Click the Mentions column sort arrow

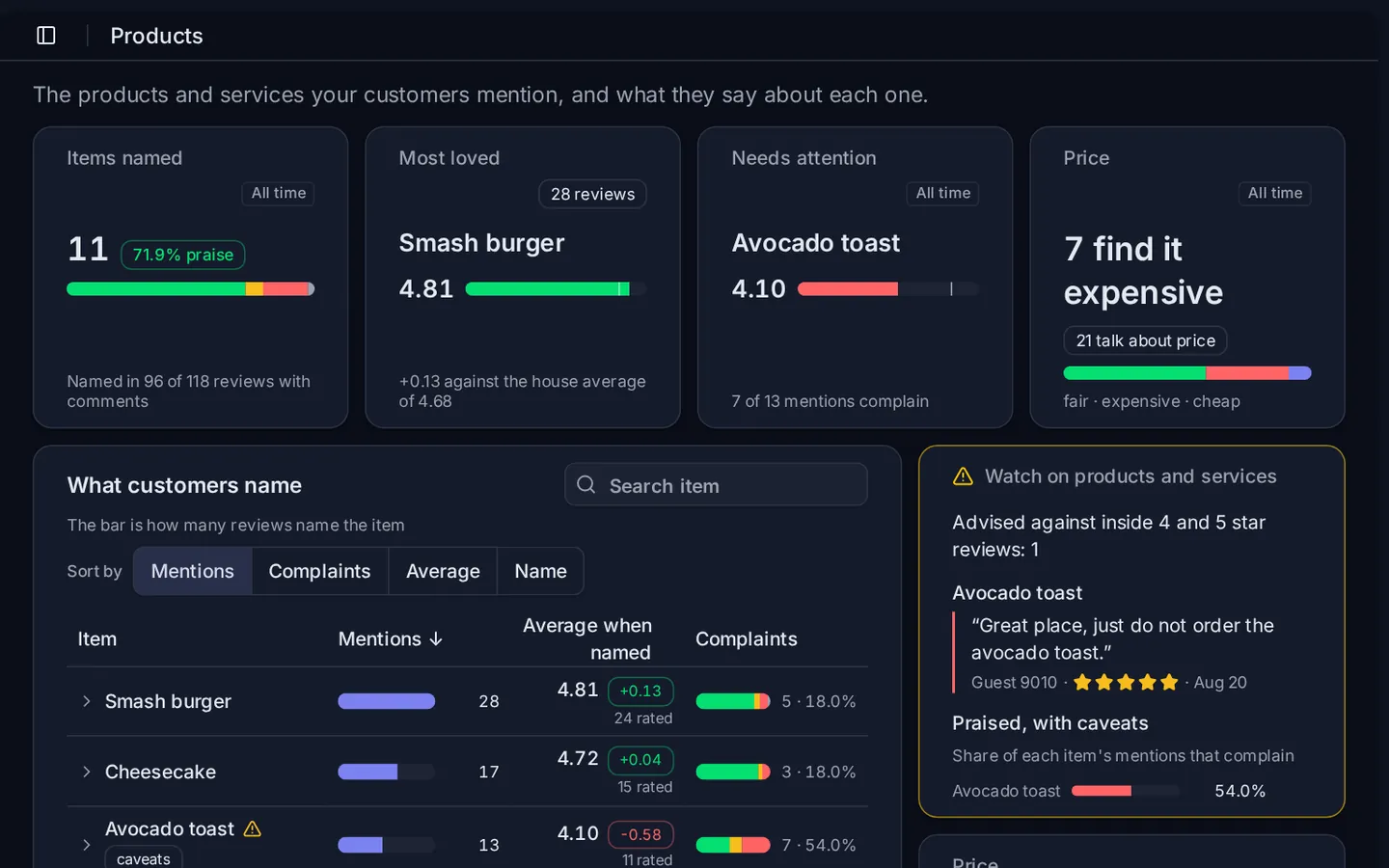[x=436, y=639]
